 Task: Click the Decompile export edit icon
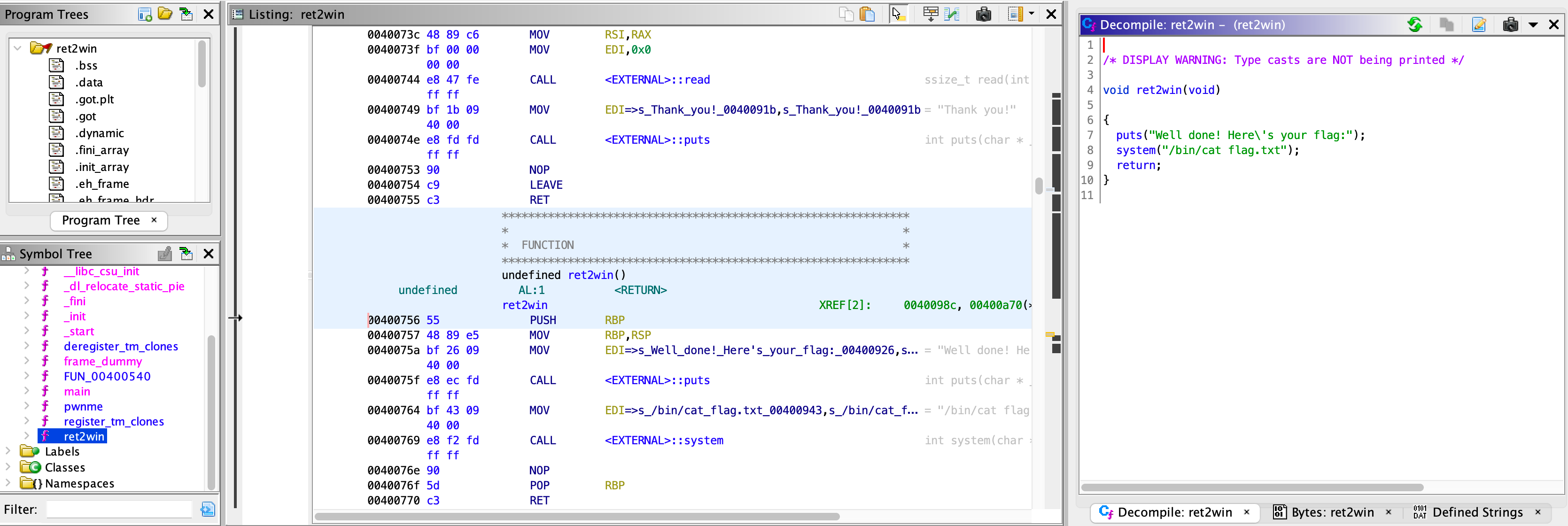[1479, 24]
